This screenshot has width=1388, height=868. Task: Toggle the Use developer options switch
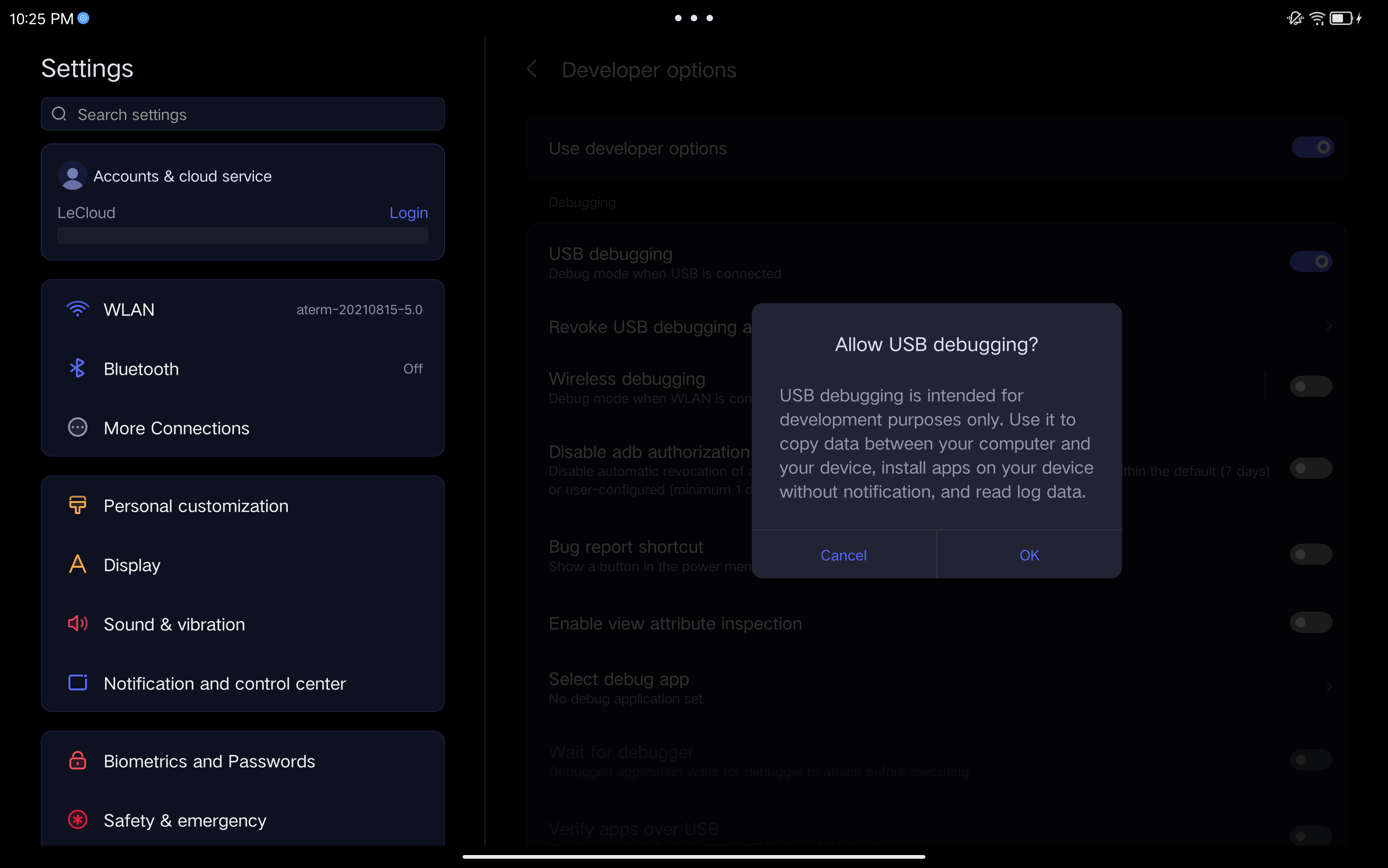(x=1312, y=148)
